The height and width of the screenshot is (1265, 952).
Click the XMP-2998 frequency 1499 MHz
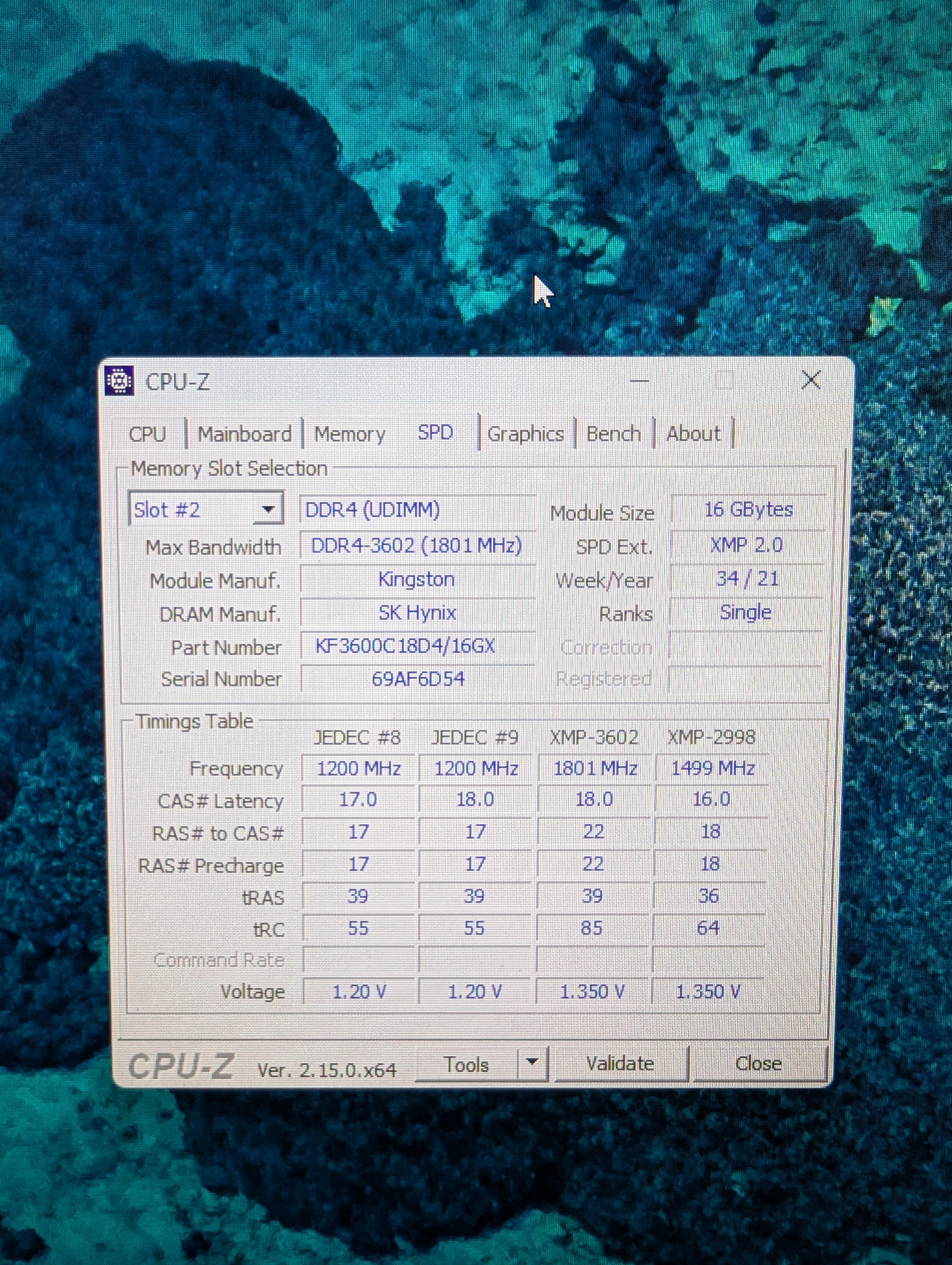[712, 767]
